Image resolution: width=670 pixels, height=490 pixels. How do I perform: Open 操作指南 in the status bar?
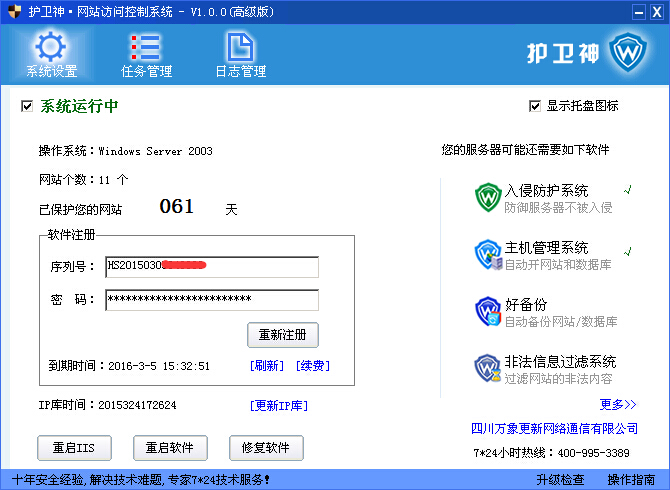[631, 480]
